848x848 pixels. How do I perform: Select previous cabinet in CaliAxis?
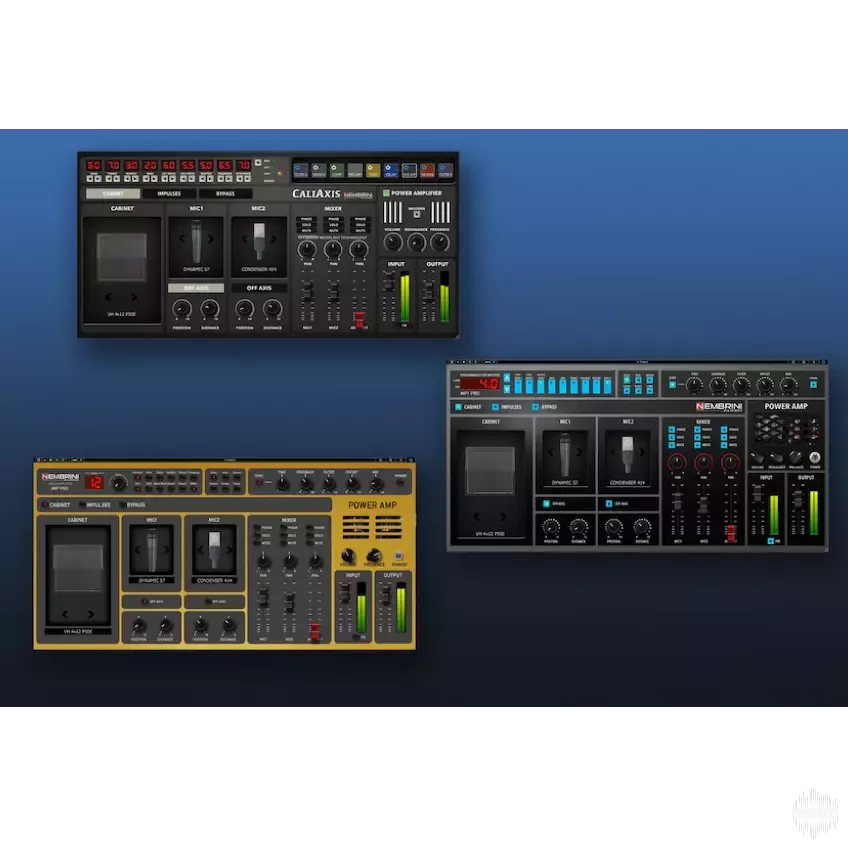[109, 297]
